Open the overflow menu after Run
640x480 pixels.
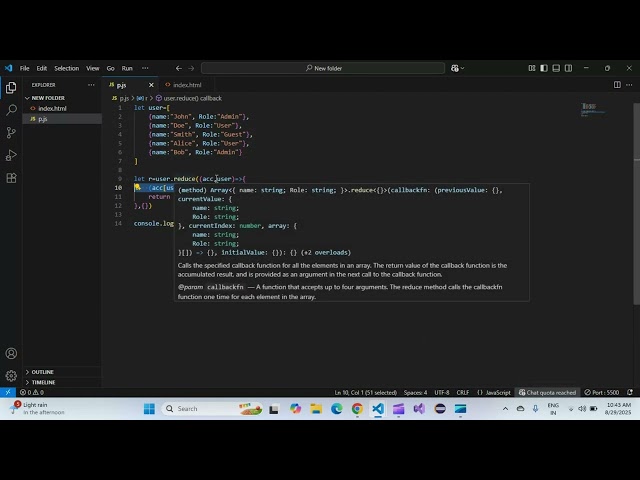coord(145,68)
